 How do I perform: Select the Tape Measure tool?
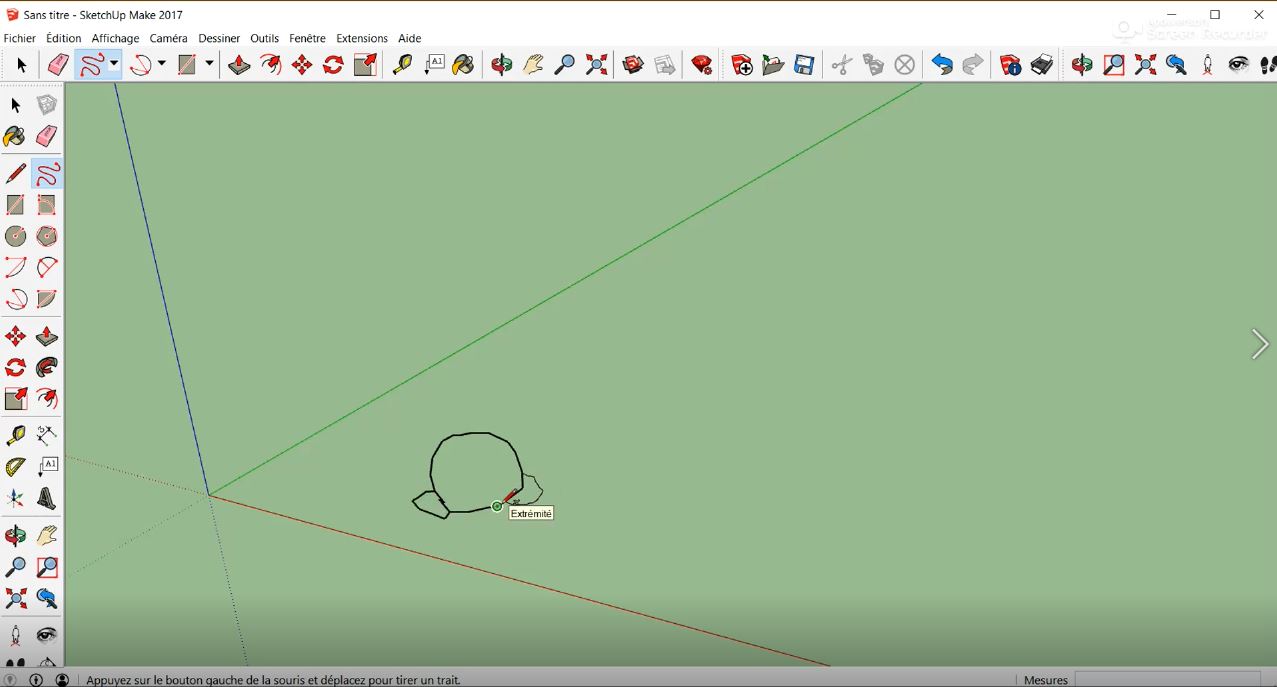click(401, 64)
